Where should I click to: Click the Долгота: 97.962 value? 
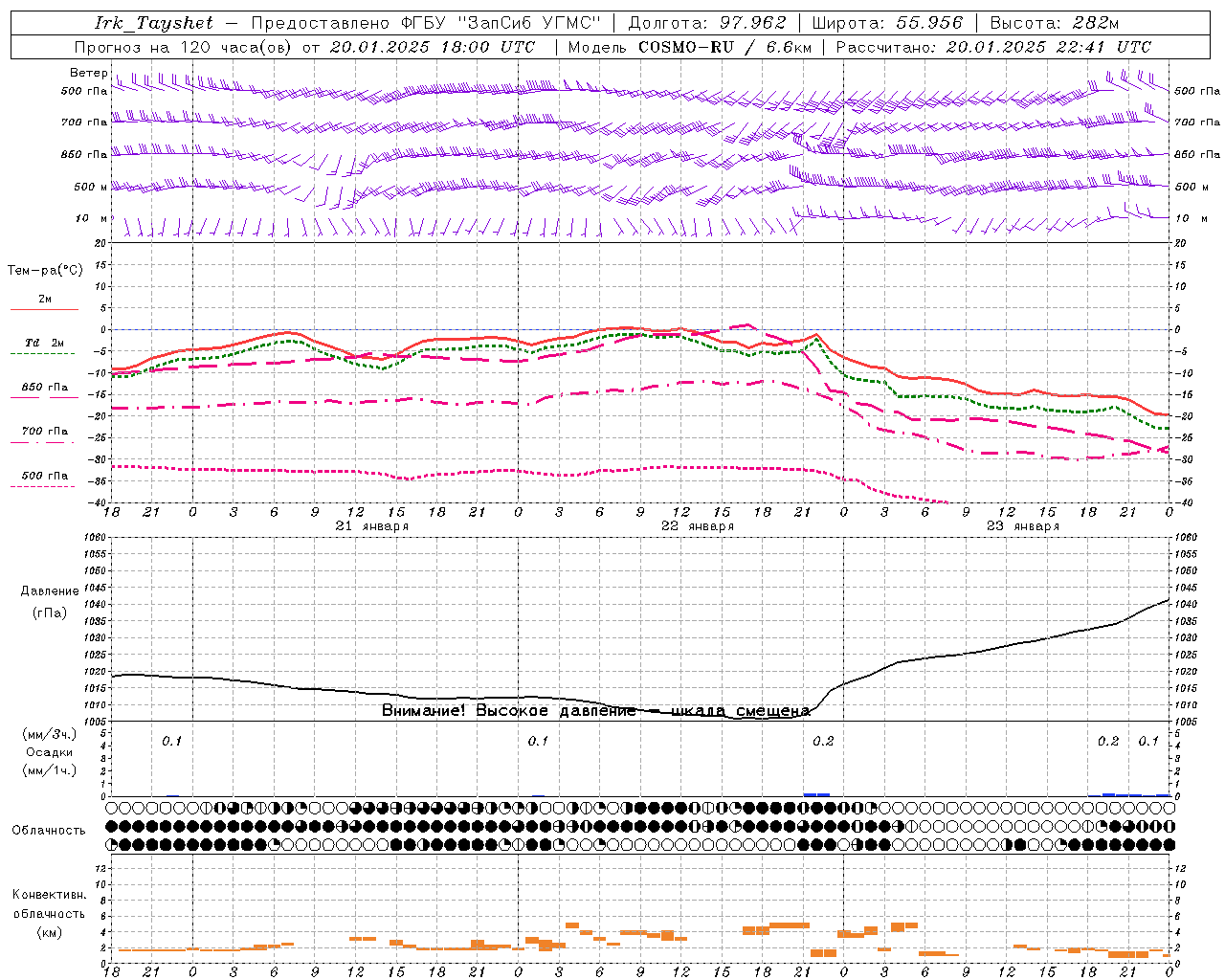[x=706, y=23]
